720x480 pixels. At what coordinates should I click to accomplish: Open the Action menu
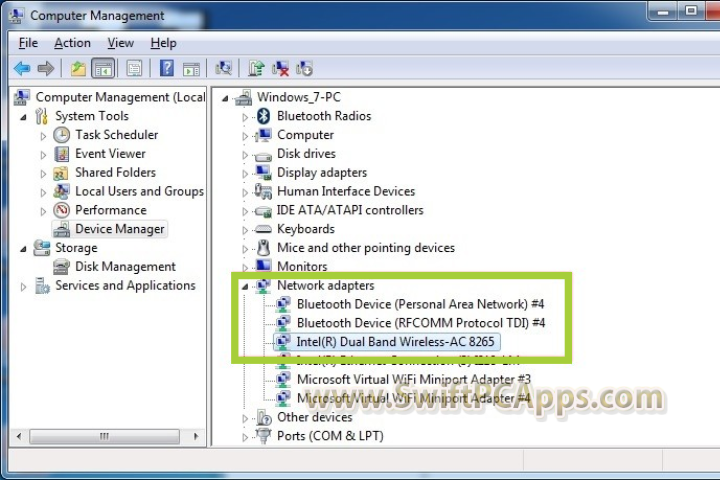[72, 43]
